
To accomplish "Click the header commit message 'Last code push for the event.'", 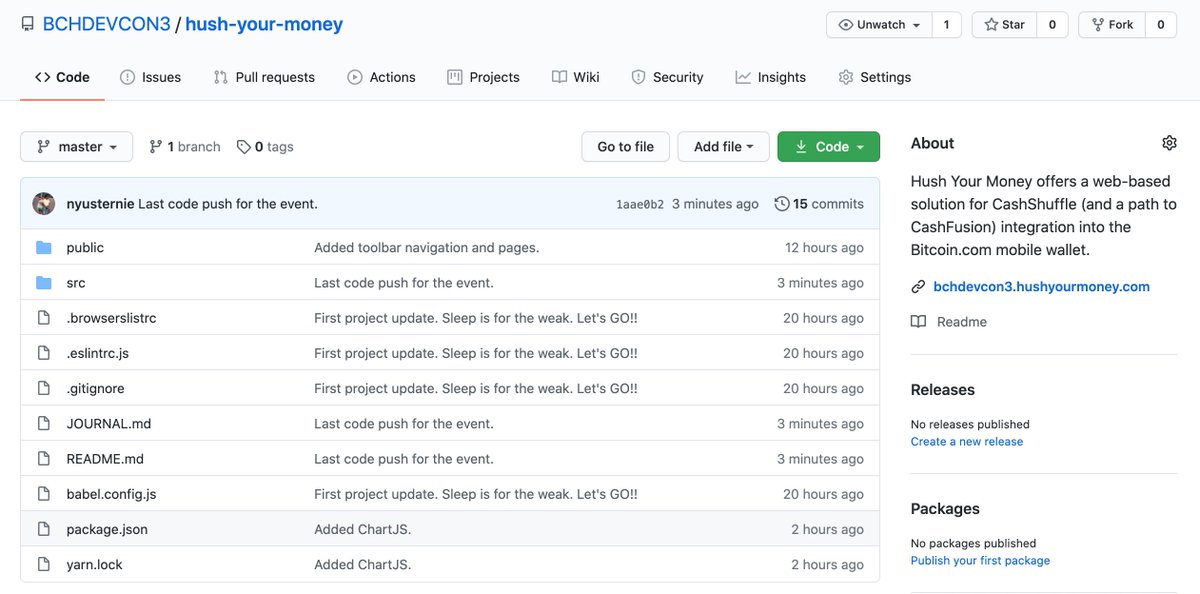I will pos(228,204).
